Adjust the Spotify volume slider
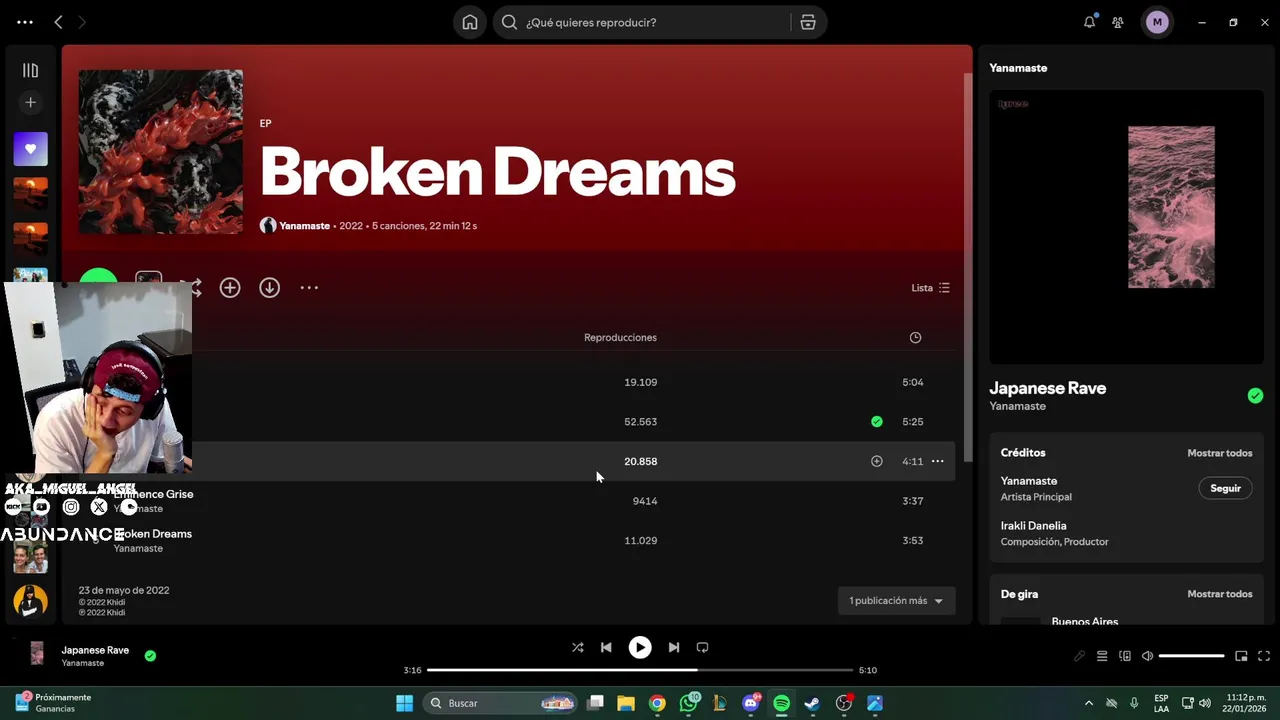 point(1192,656)
